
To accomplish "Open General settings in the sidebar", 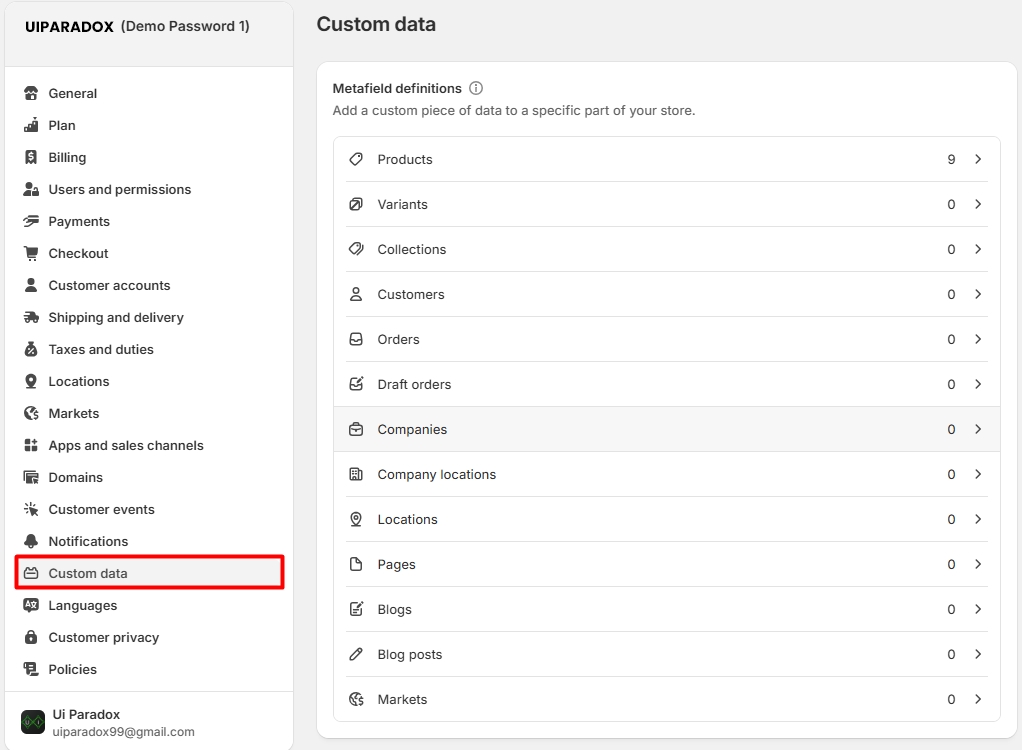I will pyautogui.click(x=73, y=93).
